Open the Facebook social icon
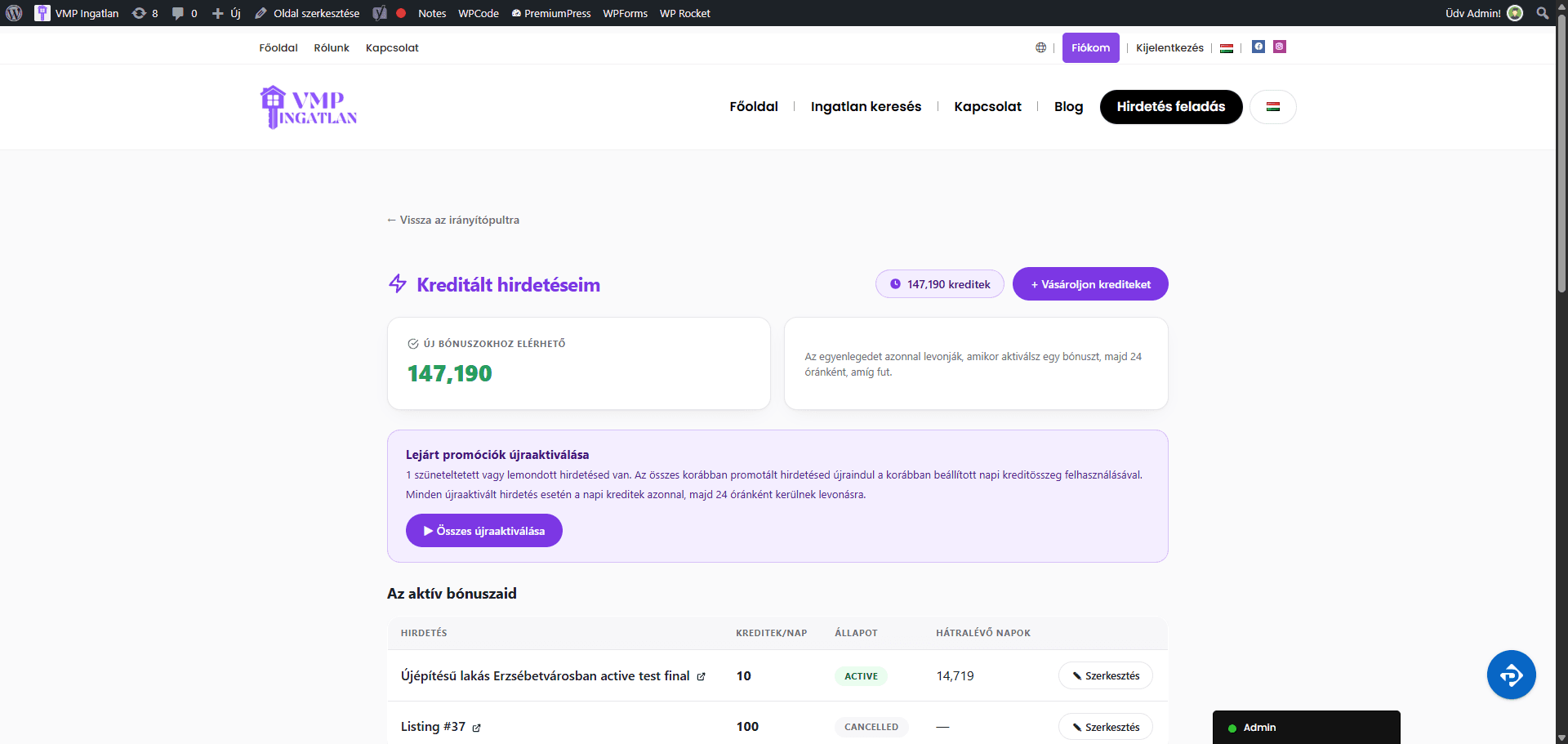 pyautogui.click(x=1258, y=47)
